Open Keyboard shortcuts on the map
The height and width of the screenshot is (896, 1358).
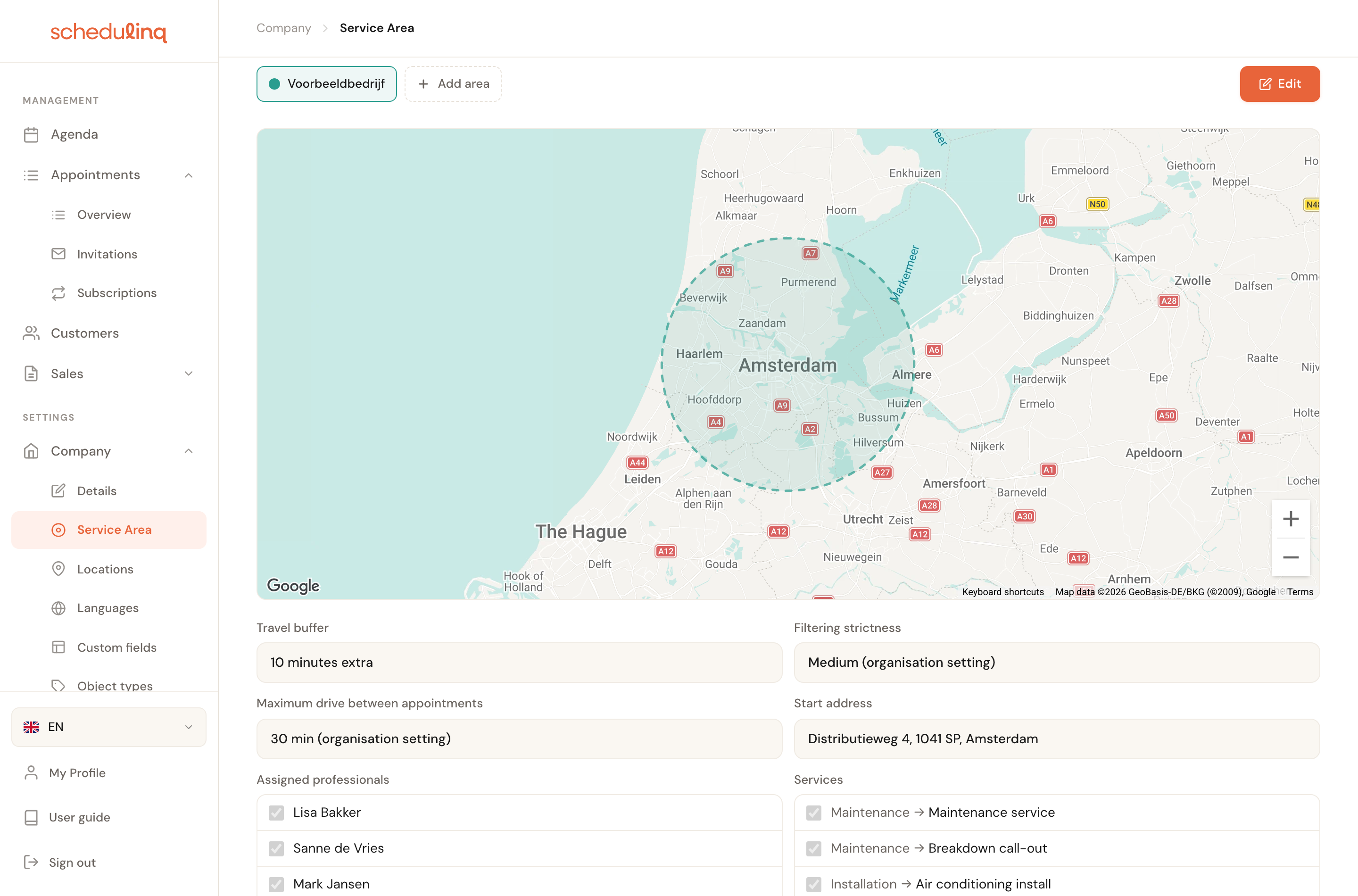point(1002,592)
